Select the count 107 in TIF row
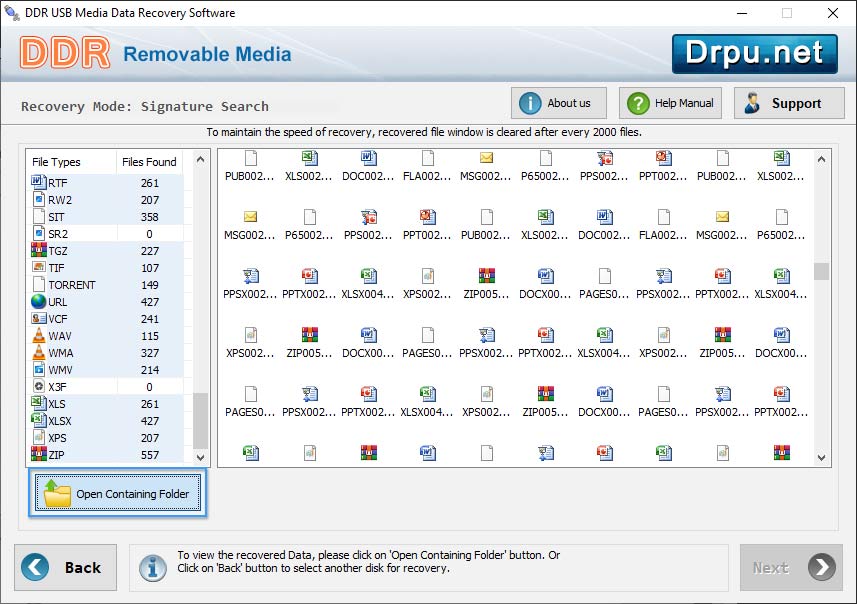This screenshot has height=604, width=857. pyautogui.click(x=150, y=268)
